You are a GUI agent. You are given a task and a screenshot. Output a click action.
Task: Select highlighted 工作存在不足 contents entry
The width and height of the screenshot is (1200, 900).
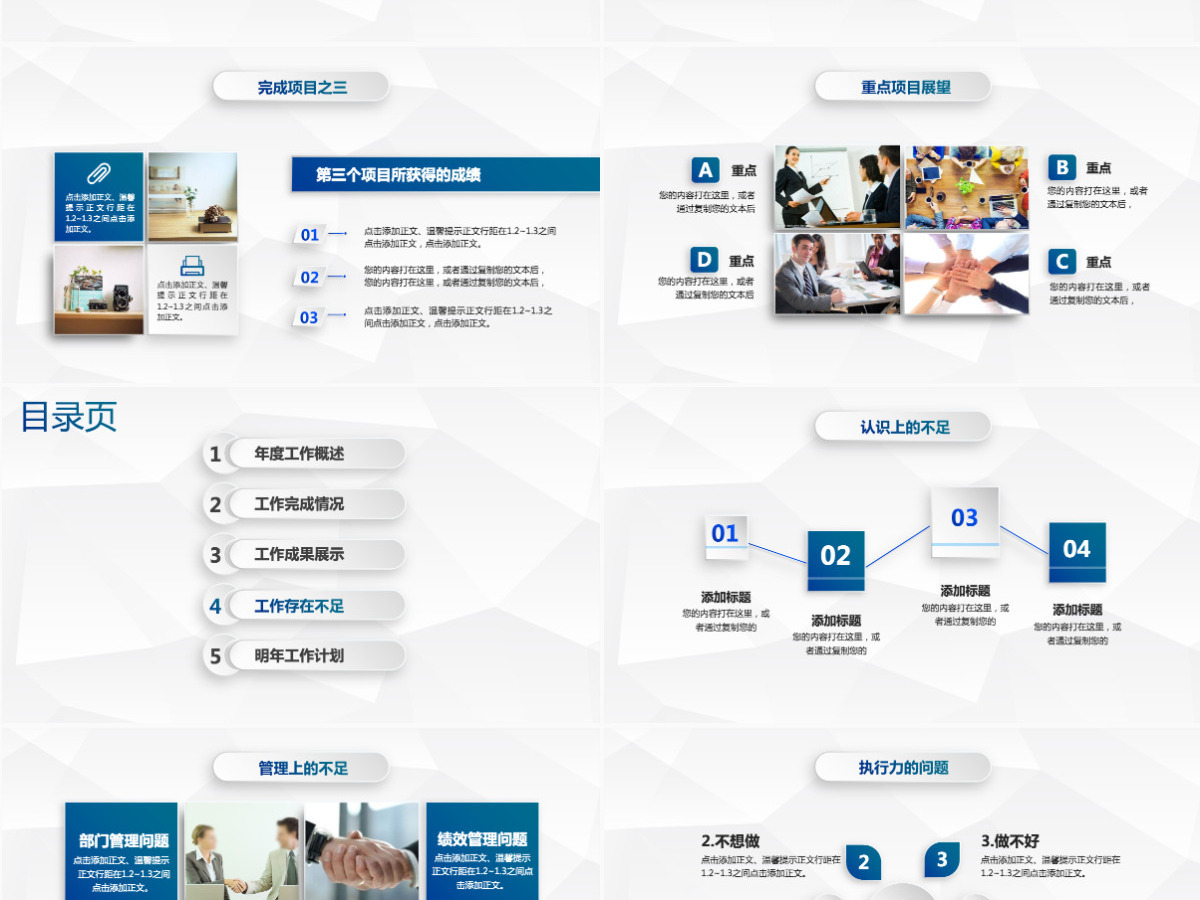[x=316, y=605]
